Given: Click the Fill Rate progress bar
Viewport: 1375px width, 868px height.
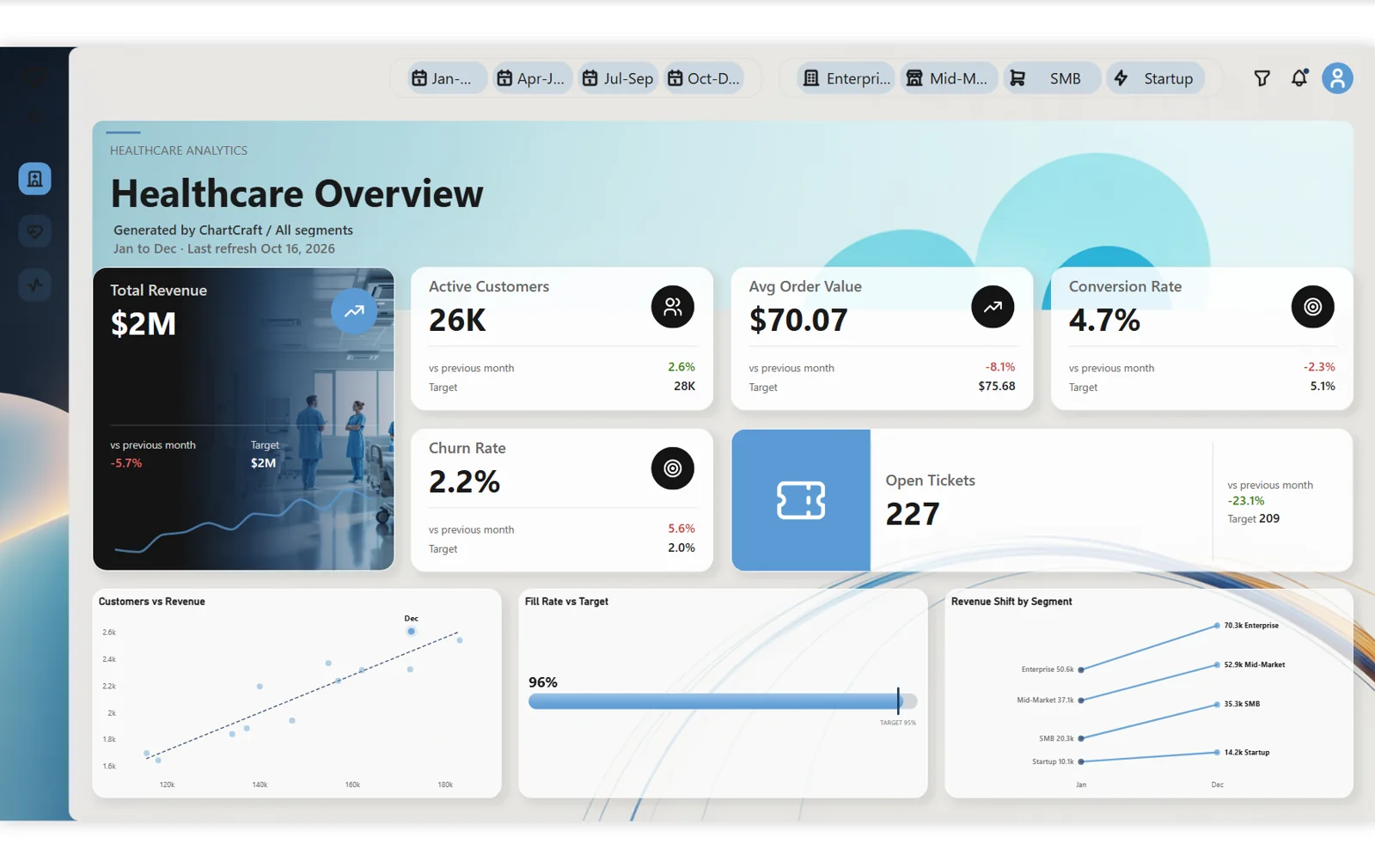Looking at the screenshot, I should 723,701.
